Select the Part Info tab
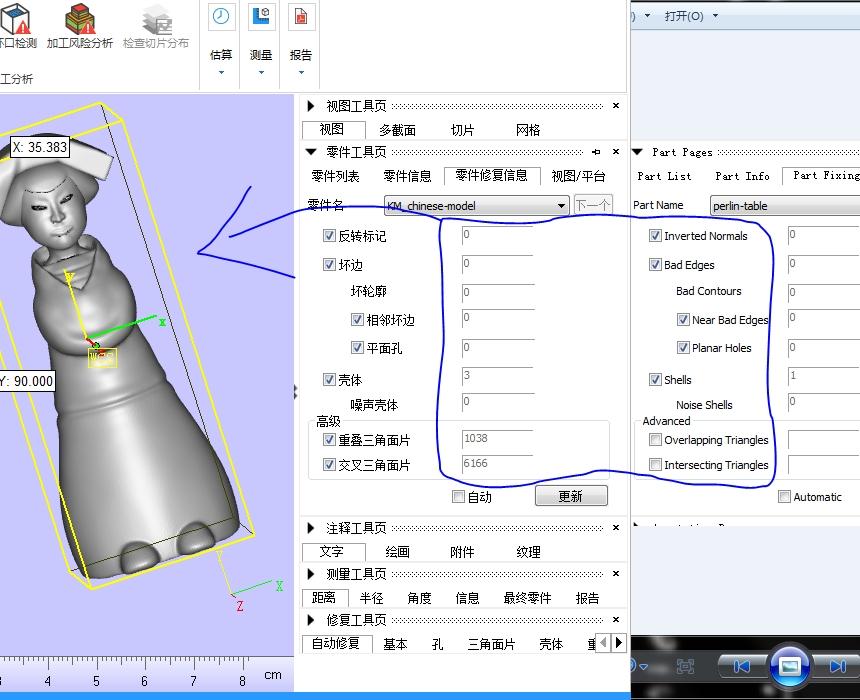This screenshot has width=860, height=700. pyautogui.click(x=742, y=176)
